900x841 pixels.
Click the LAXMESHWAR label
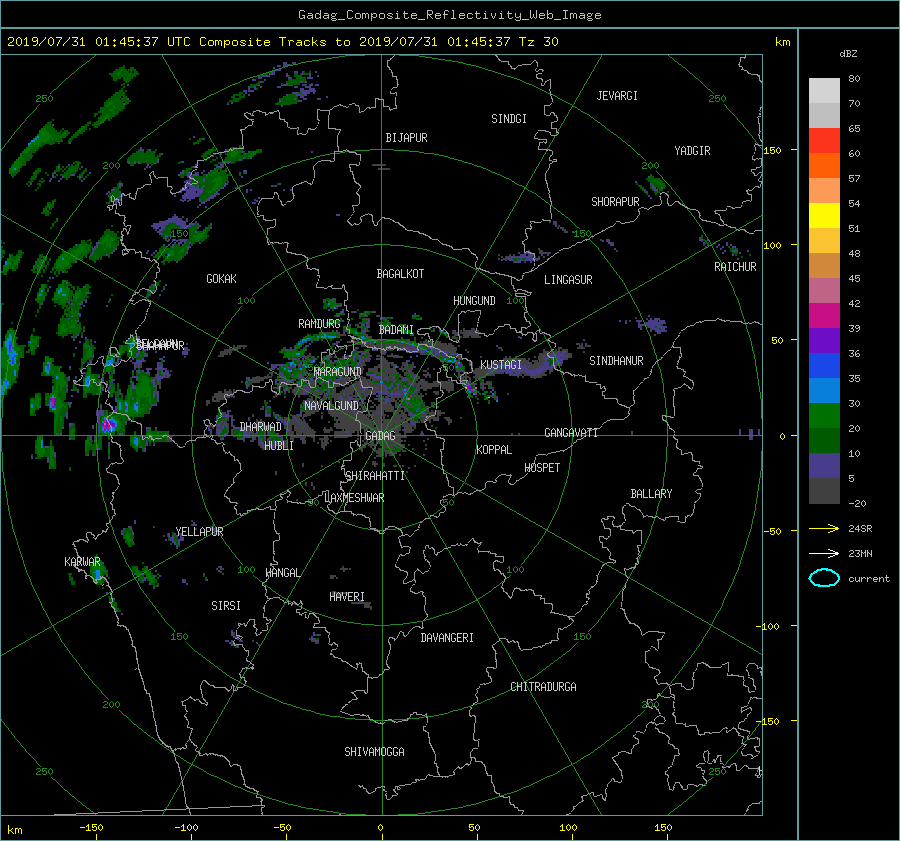pos(354,498)
